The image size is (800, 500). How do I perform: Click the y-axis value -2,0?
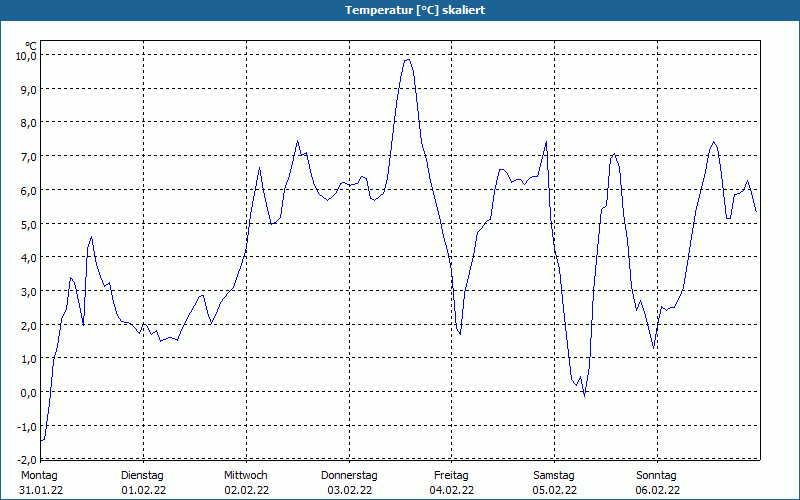(x=27, y=460)
